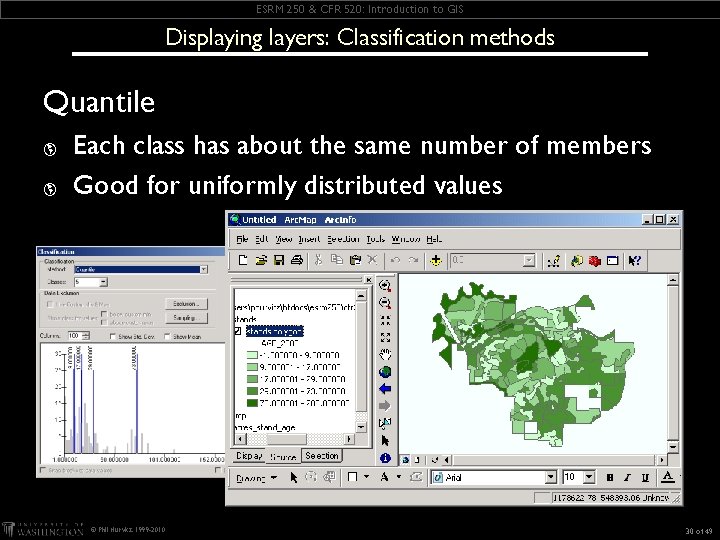Go back to previous extent blue arrow
This screenshot has width=720, height=540.
click(385, 389)
